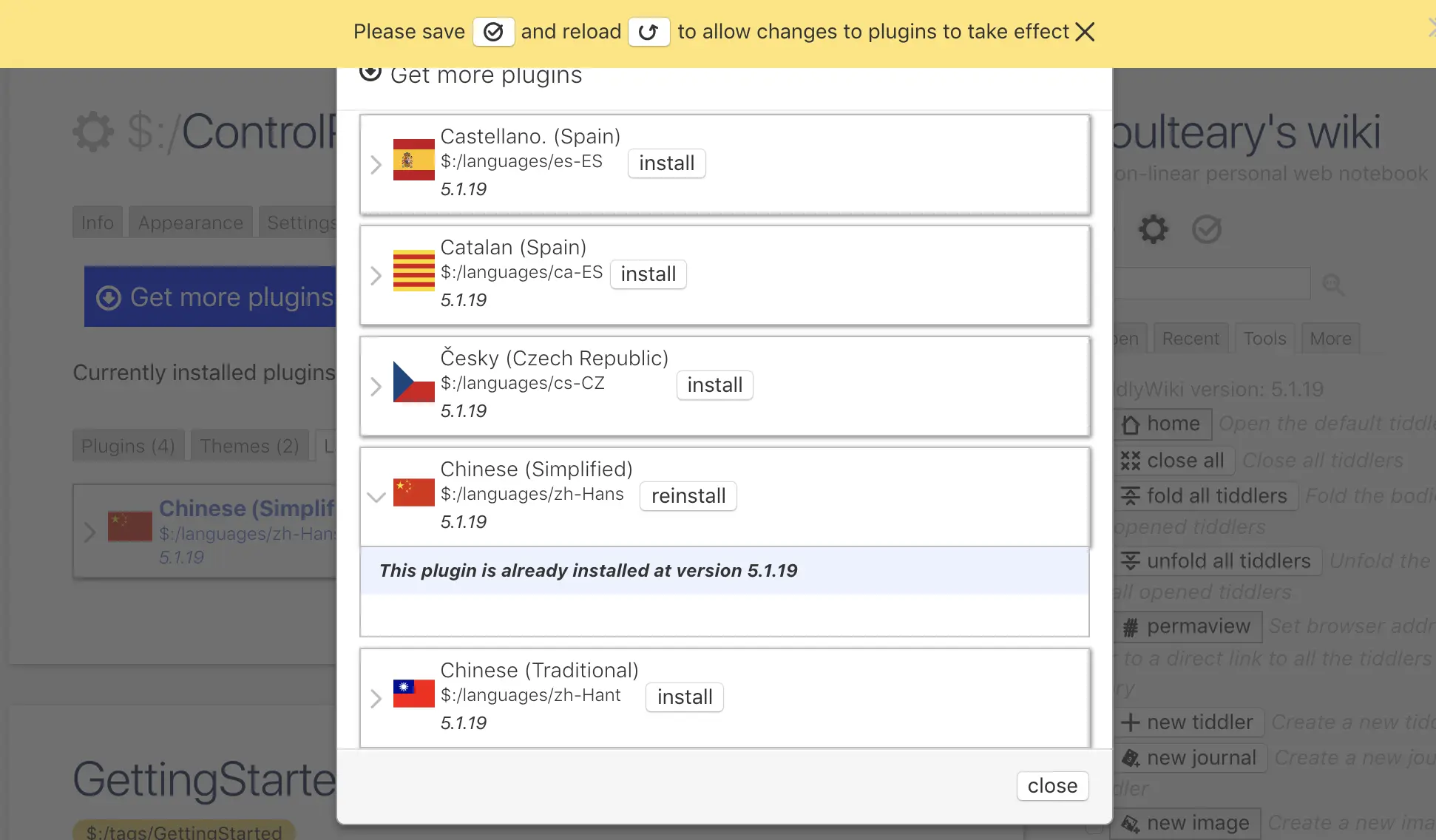This screenshot has width=1436, height=840.
Task: Click the sidebar search input field
Action: [x=1211, y=284]
